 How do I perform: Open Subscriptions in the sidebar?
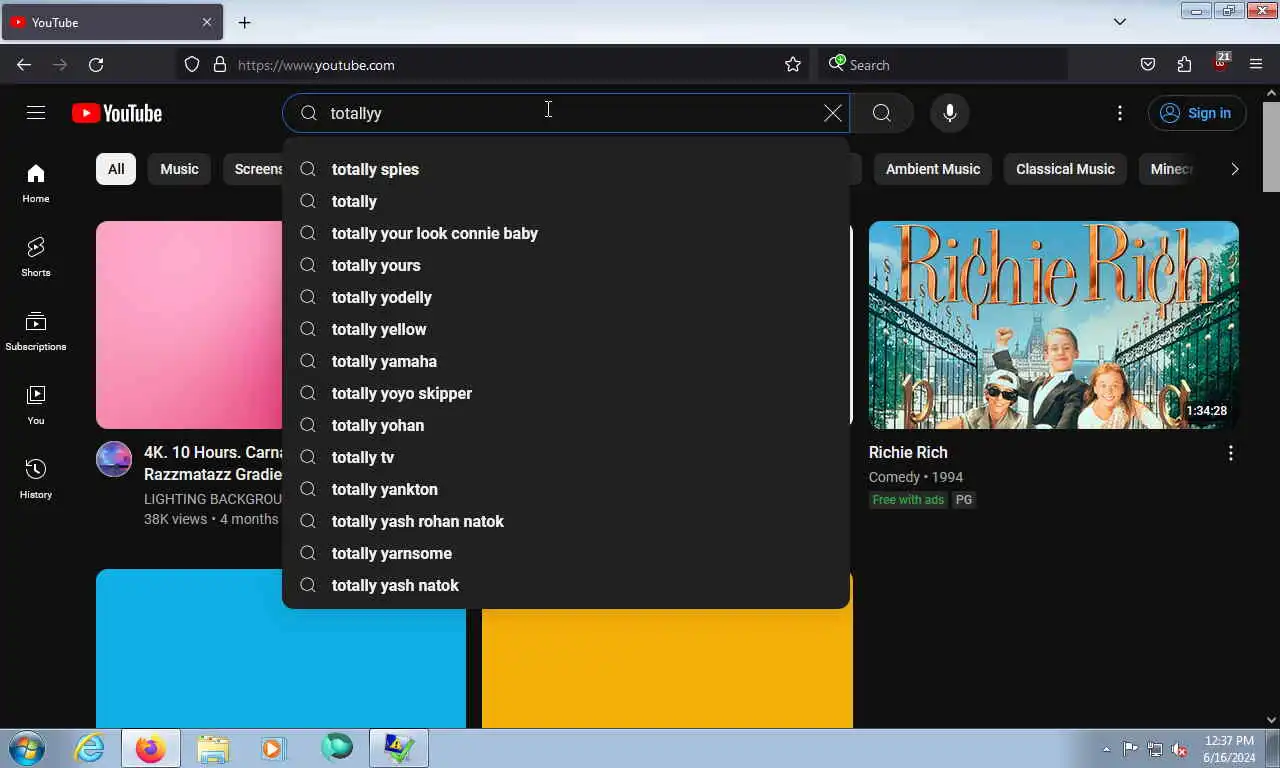tap(36, 331)
